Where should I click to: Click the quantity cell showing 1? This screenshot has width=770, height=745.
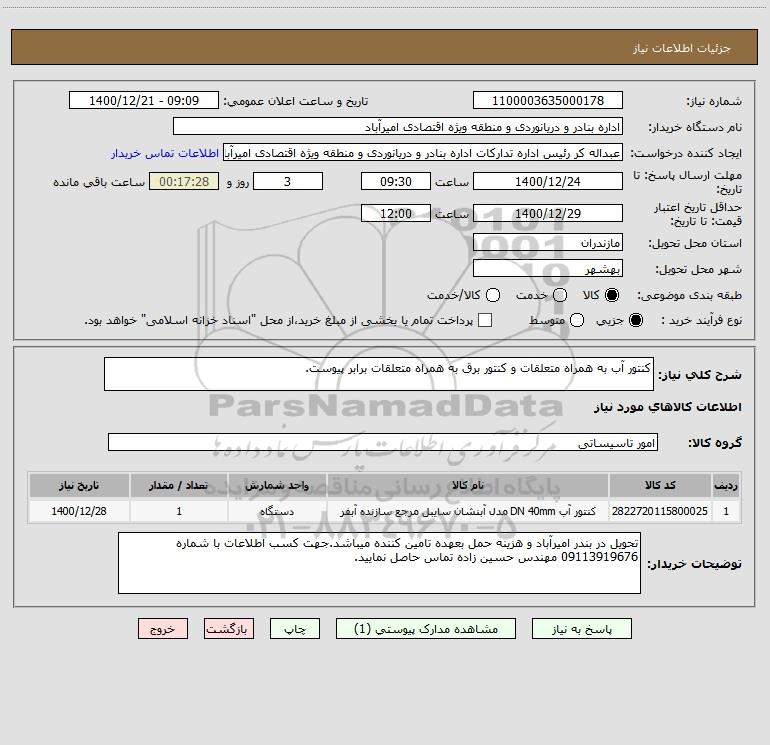179,511
